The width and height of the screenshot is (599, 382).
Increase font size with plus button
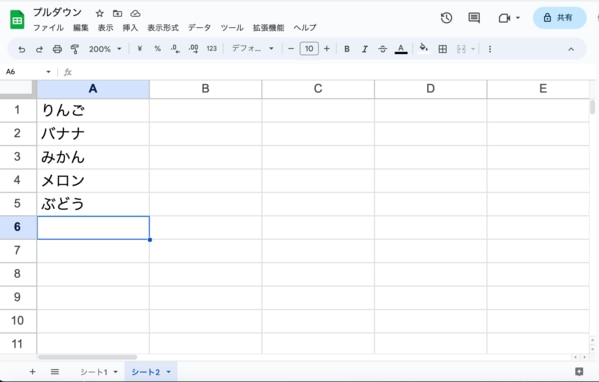click(327, 49)
